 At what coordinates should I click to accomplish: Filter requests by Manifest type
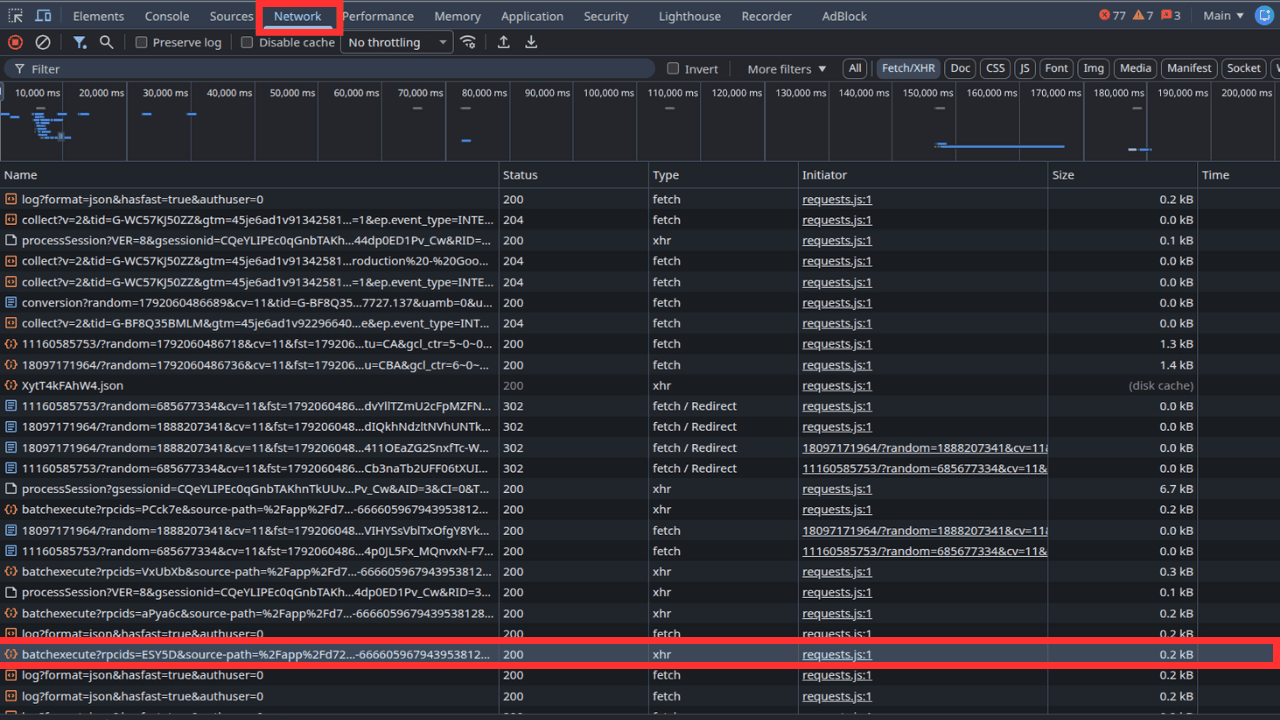click(x=1189, y=68)
